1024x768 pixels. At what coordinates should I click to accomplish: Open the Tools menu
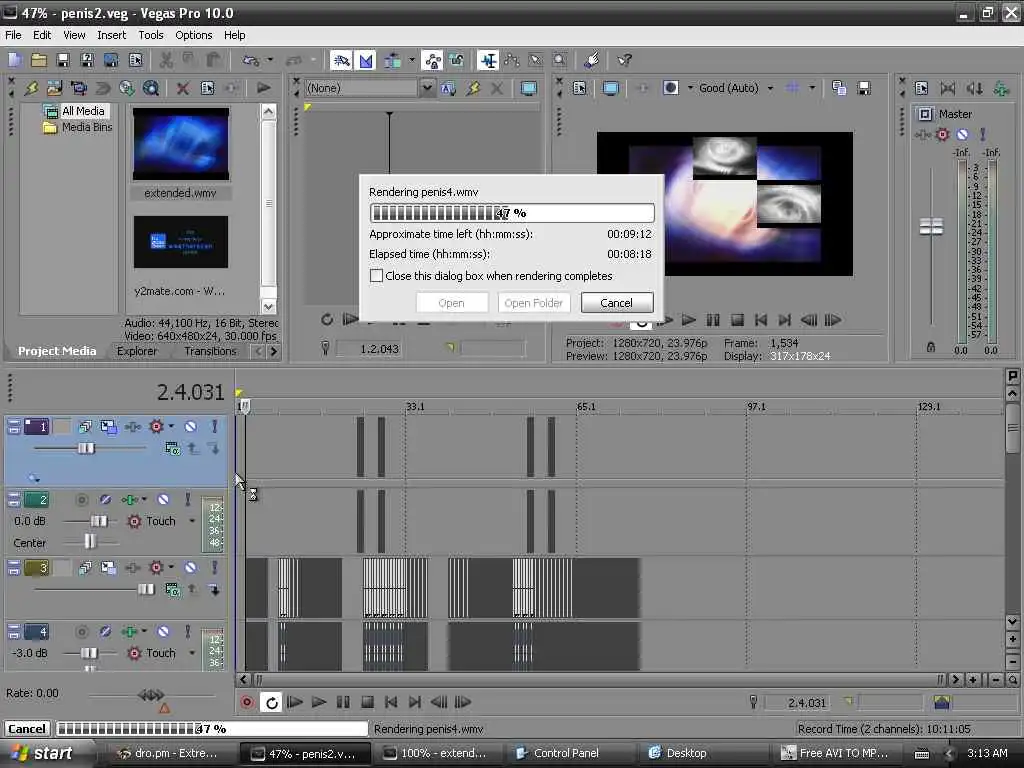coord(151,35)
